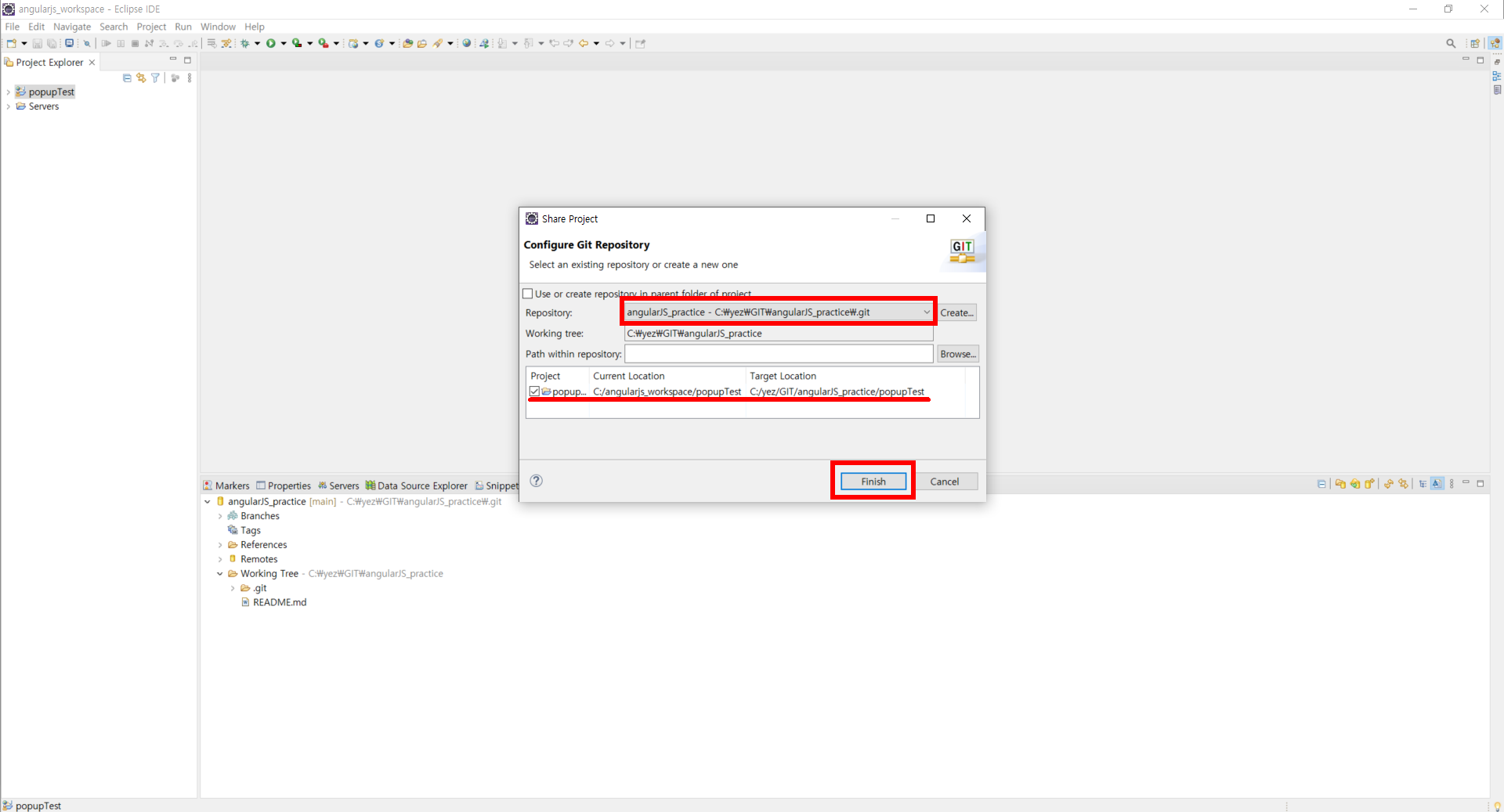Collapse the Working Tree node

pyautogui.click(x=220, y=574)
